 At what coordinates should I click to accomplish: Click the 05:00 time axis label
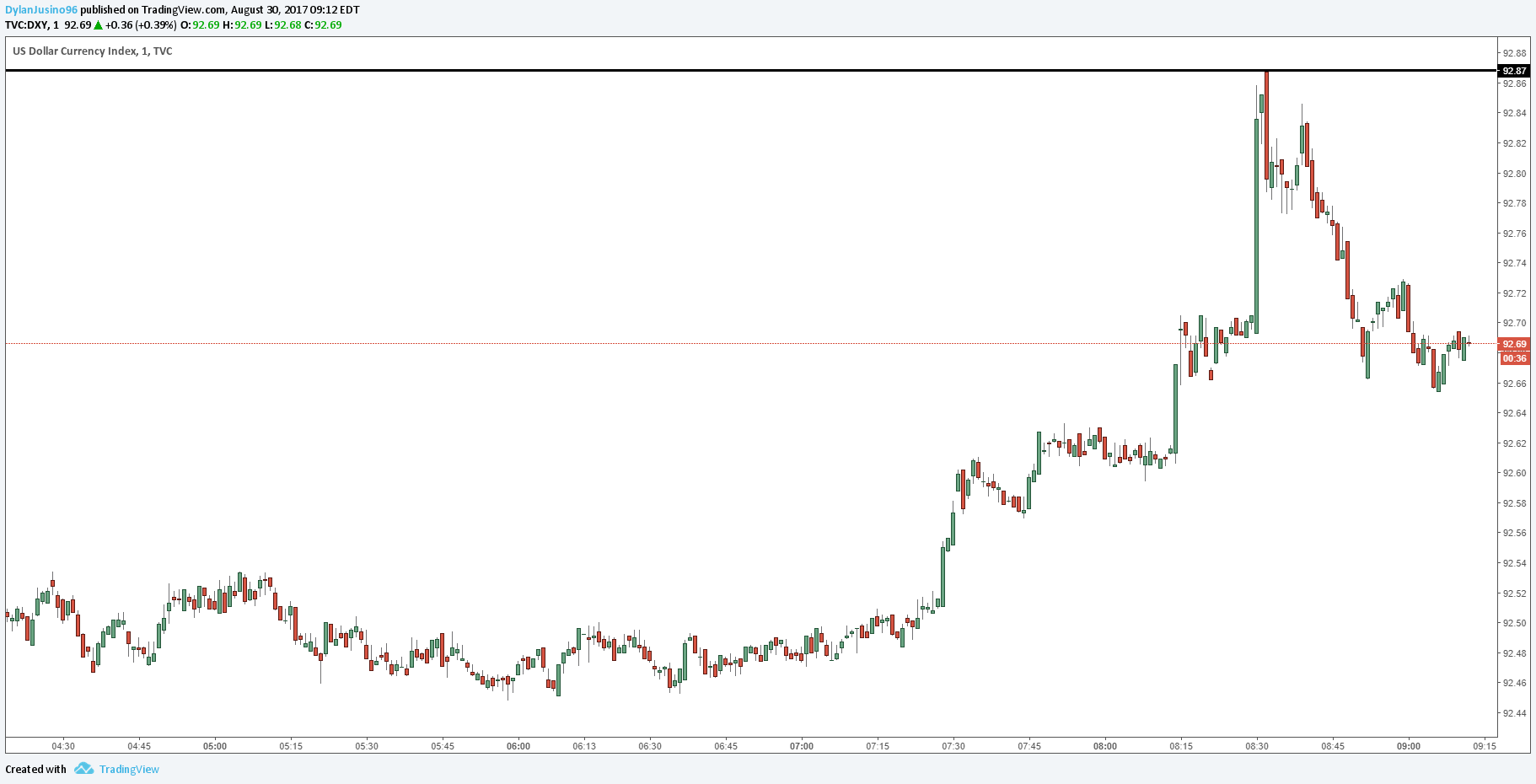click(x=215, y=746)
